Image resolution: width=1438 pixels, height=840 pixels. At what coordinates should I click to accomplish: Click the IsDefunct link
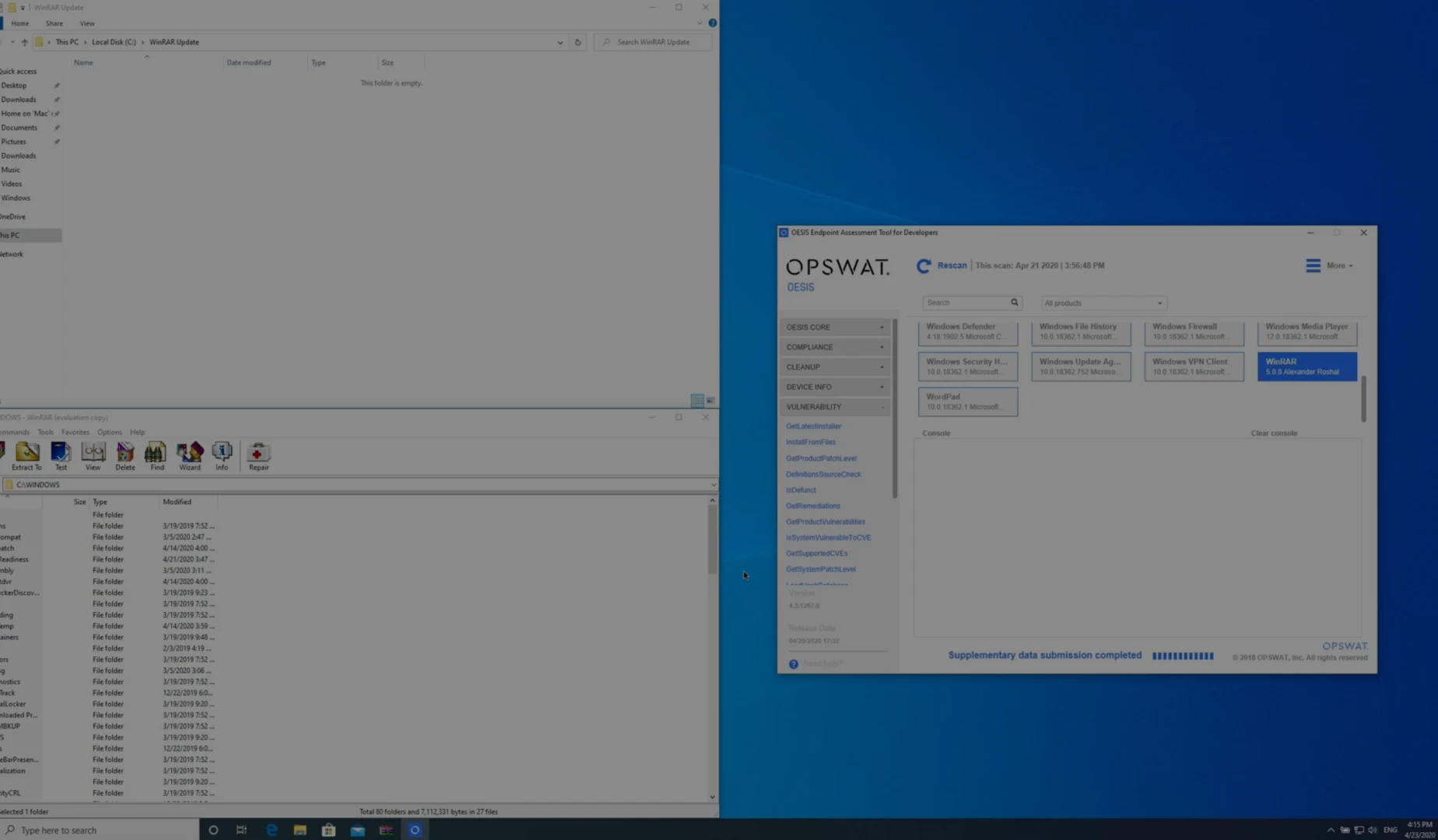point(801,490)
